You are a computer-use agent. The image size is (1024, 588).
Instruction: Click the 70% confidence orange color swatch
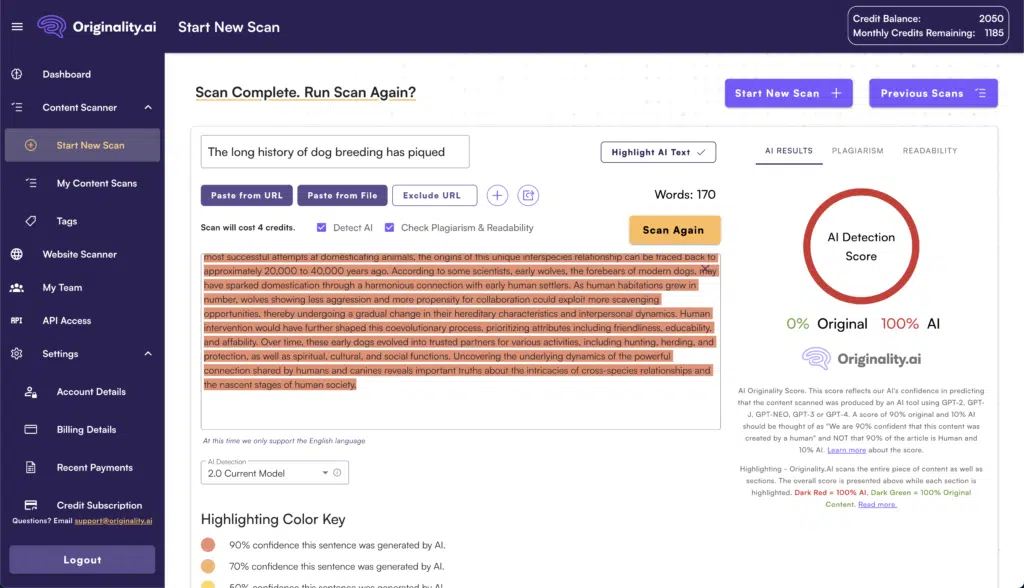pyautogui.click(x=208, y=566)
